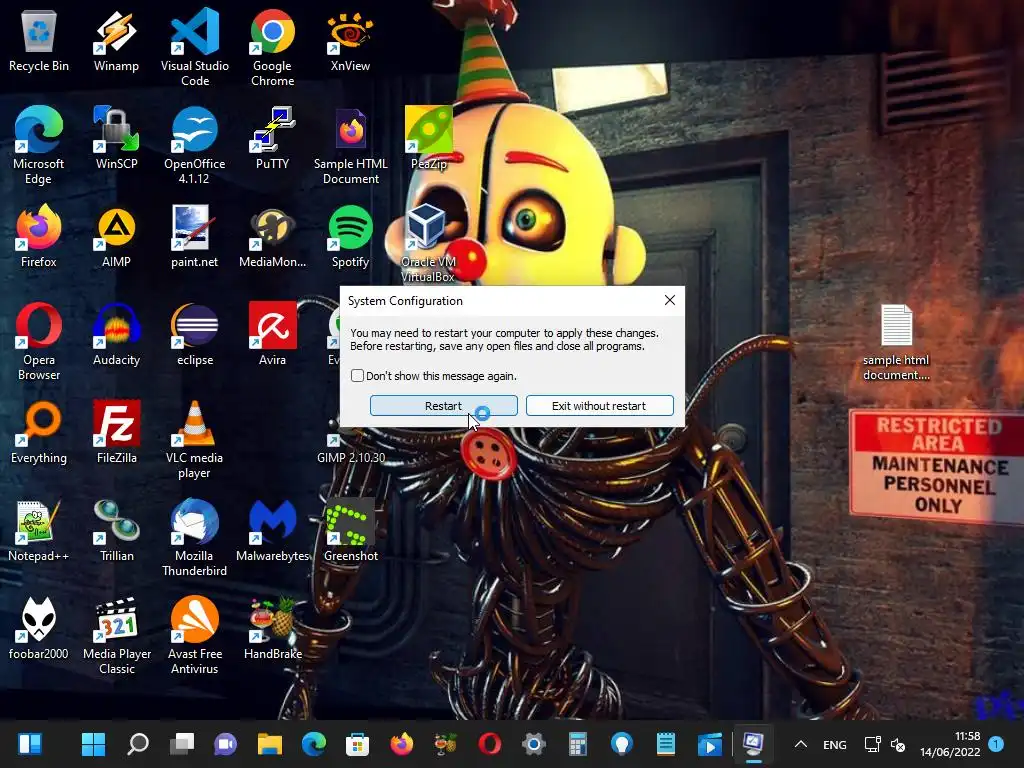1024x768 pixels.
Task: Select the Trillian desktop icon
Action: pyautogui.click(x=116, y=530)
